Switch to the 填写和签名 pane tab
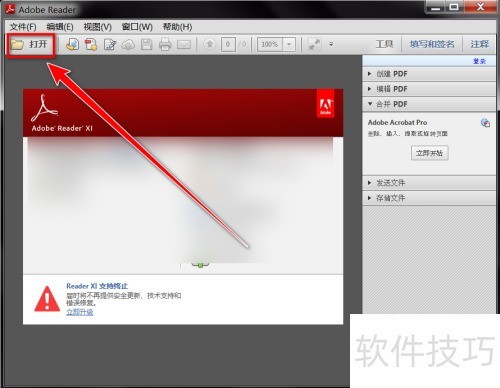Screen dimensions: 500x388 click(432, 44)
